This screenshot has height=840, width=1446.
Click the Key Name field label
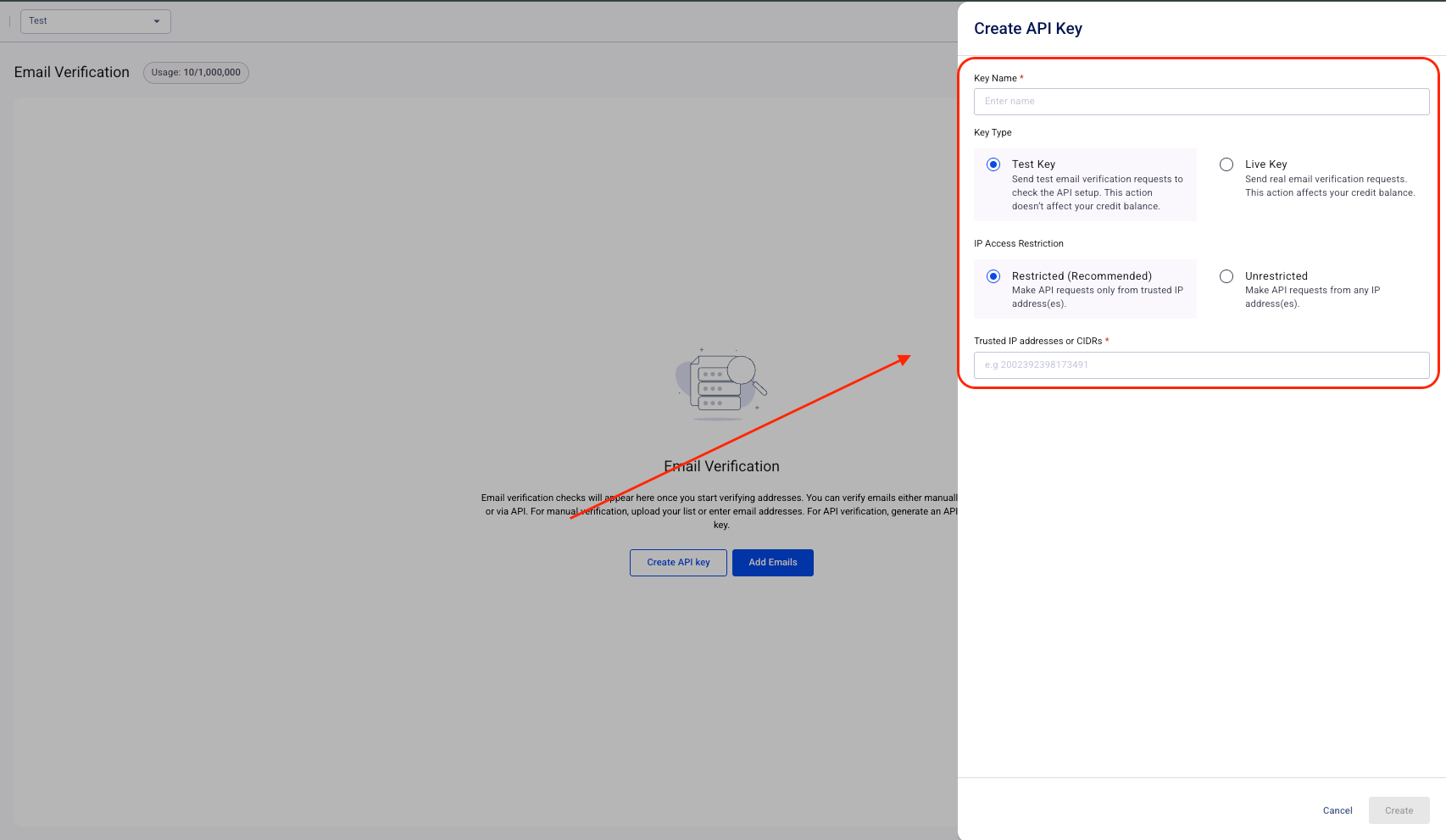(995, 79)
